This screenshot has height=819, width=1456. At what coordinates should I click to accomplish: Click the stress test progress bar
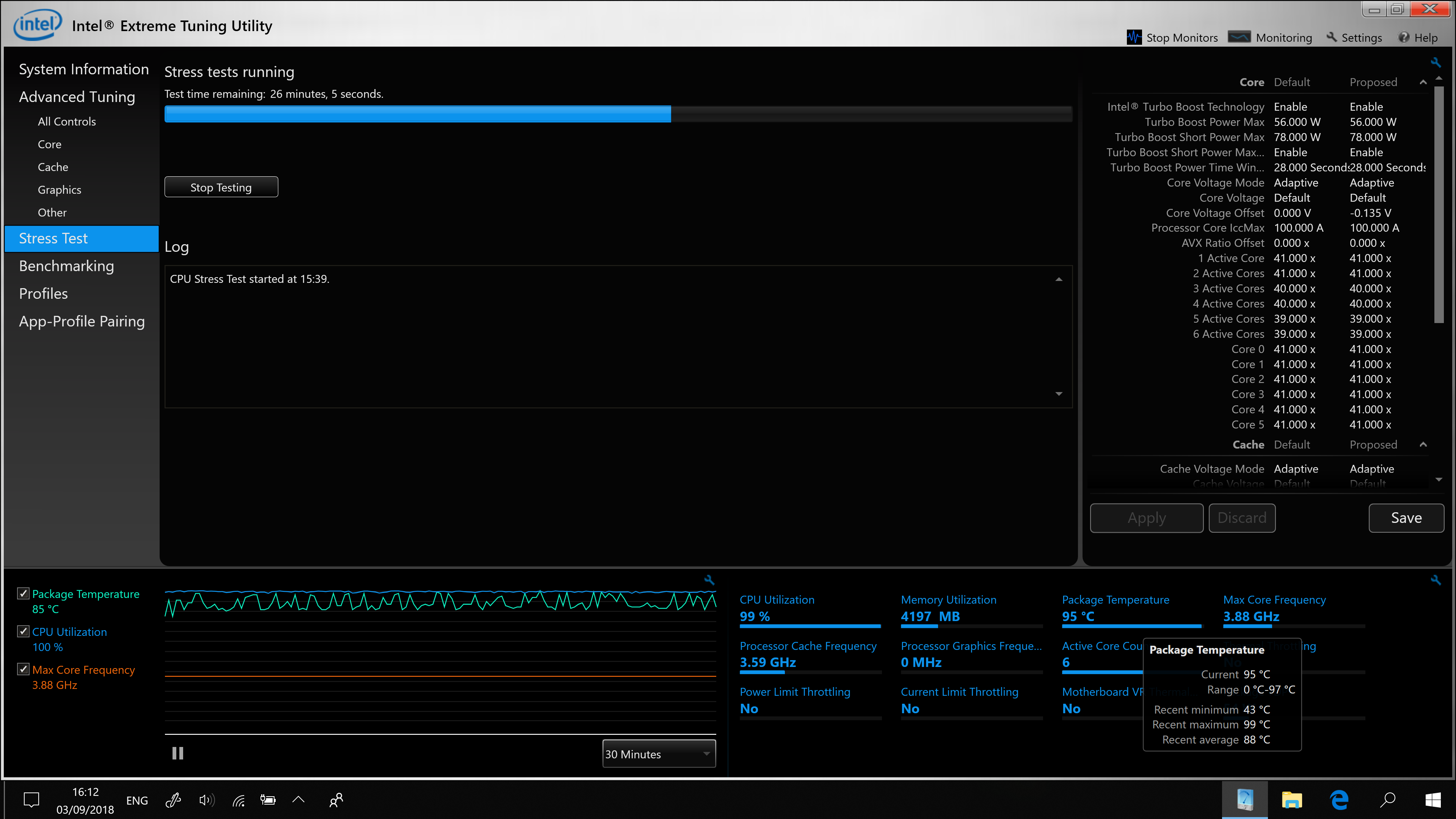click(618, 114)
